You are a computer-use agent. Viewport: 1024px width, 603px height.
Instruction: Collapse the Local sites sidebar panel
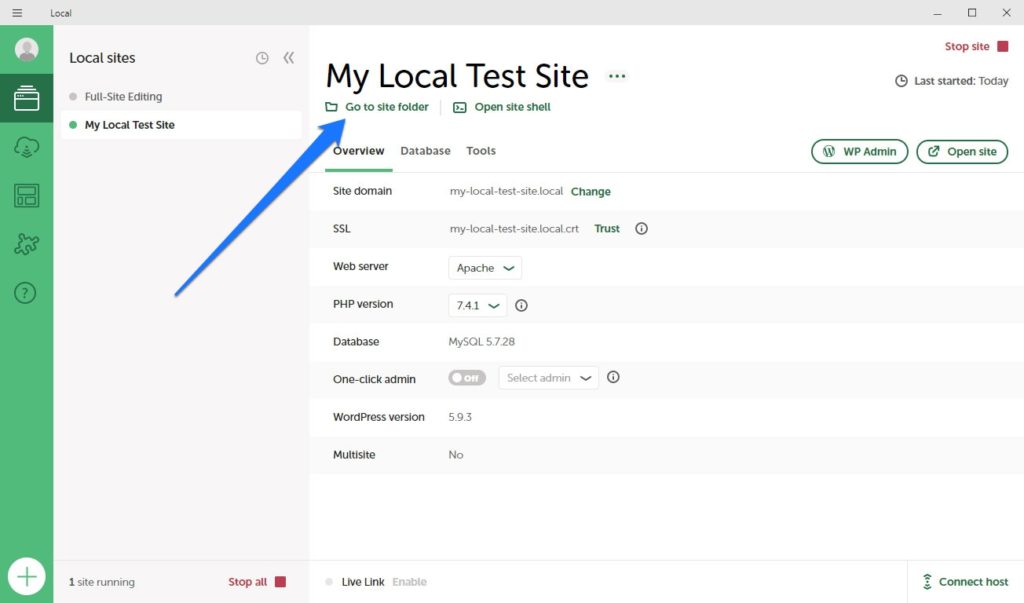pos(289,58)
